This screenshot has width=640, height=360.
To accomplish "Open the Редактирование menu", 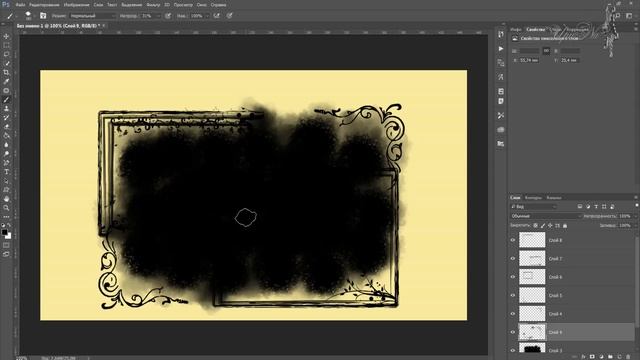I will (x=44, y=5).
